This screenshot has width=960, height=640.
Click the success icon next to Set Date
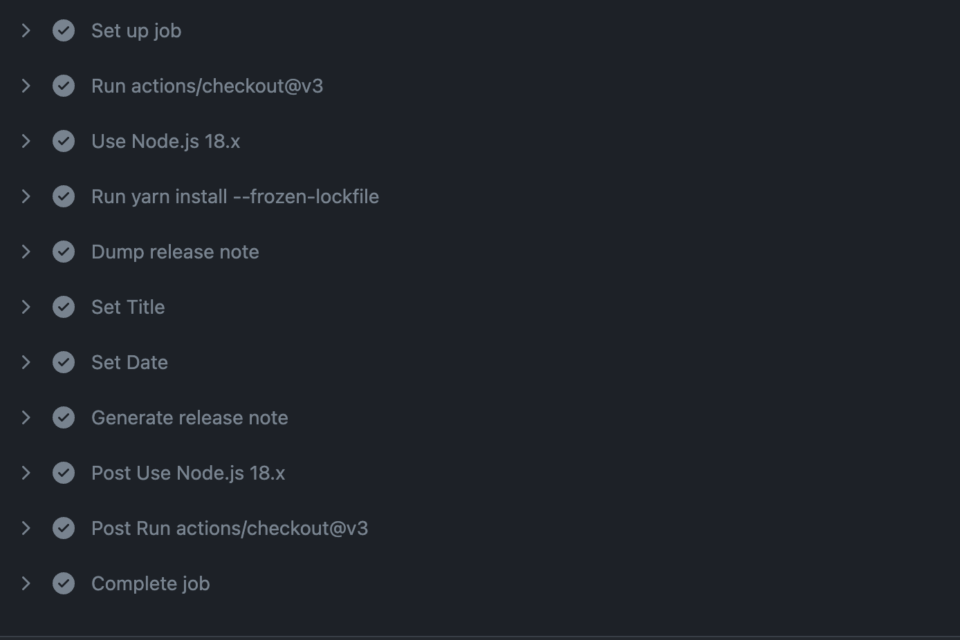(x=64, y=363)
